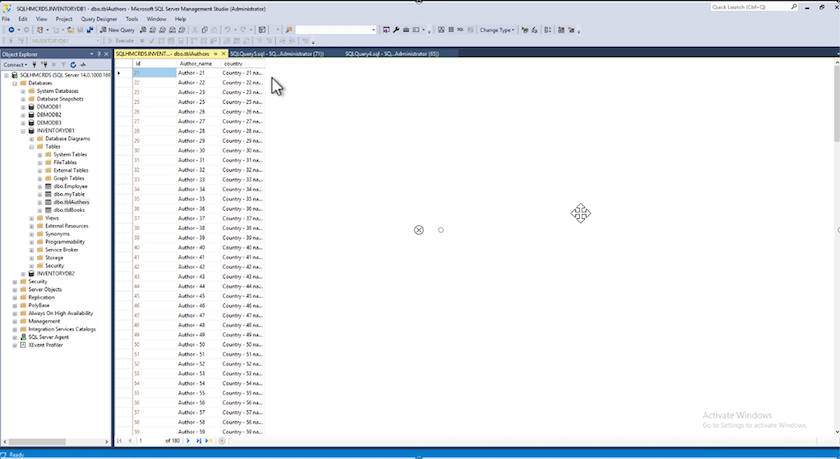840x459 pixels.
Task: Open the File menu
Action: click(x=6, y=19)
